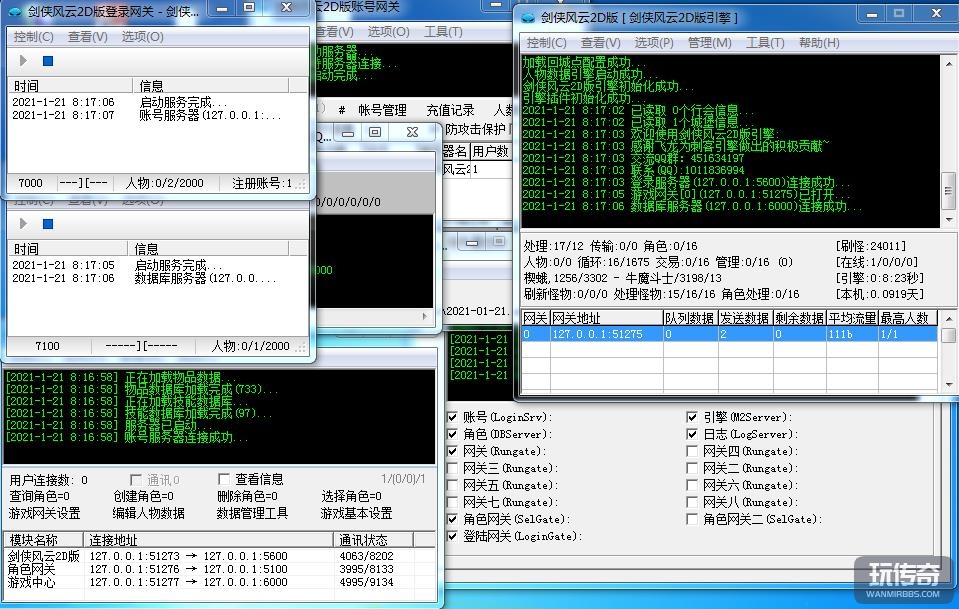Click 模块名称 column header

click(x=43, y=540)
